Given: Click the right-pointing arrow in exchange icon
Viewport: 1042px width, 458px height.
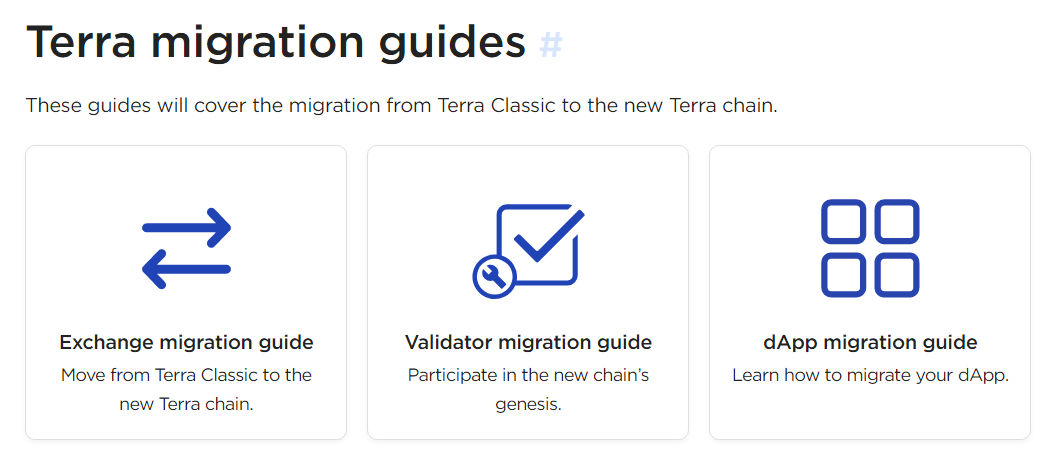Looking at the screenshot, I should [x=186, y=227].
